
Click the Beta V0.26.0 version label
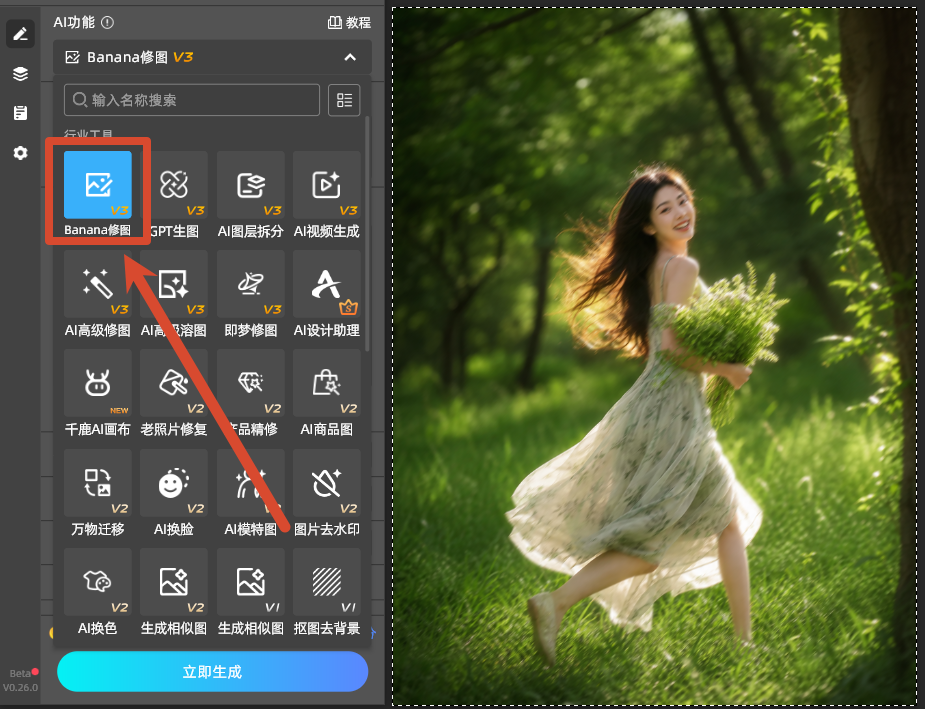[20, 680]
